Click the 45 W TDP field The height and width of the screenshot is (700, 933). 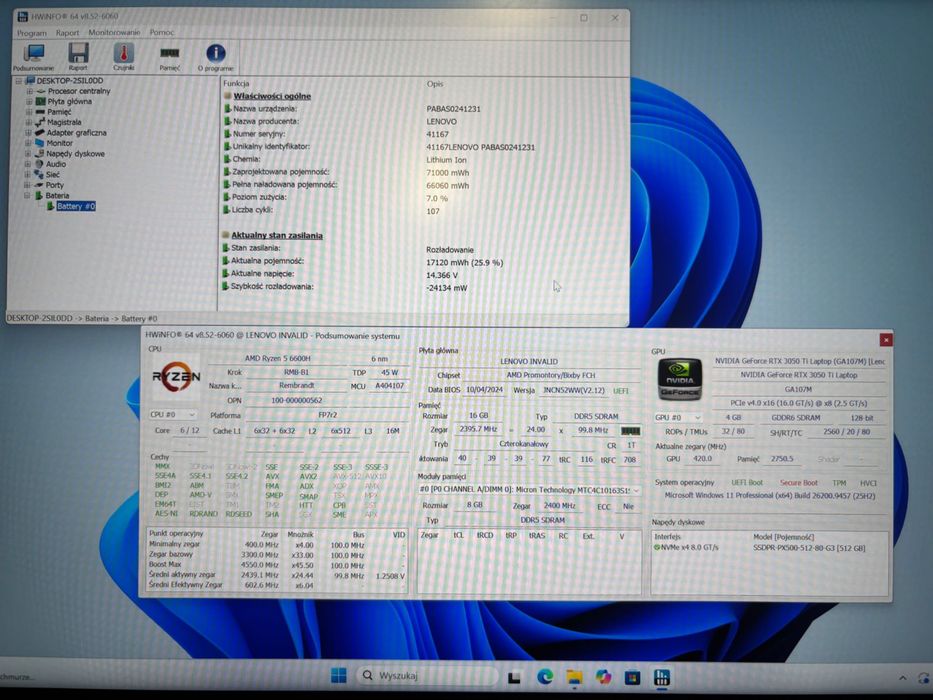point(389,373)
